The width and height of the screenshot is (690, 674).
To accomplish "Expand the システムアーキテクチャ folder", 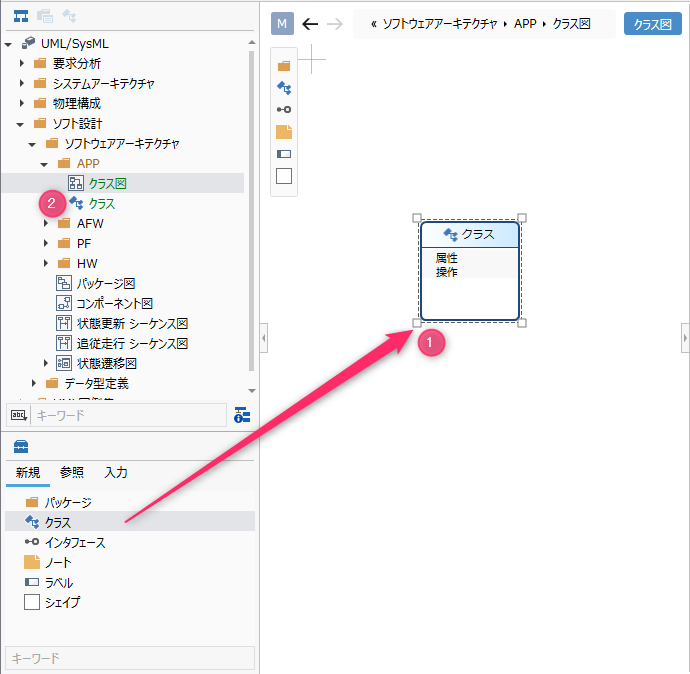I will coord(22,83).
